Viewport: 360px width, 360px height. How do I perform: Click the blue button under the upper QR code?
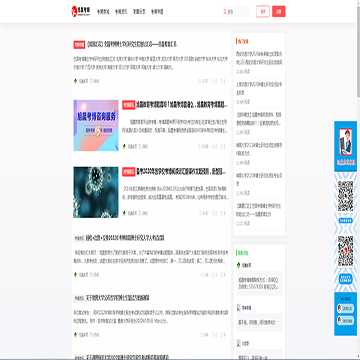[345, 220]
